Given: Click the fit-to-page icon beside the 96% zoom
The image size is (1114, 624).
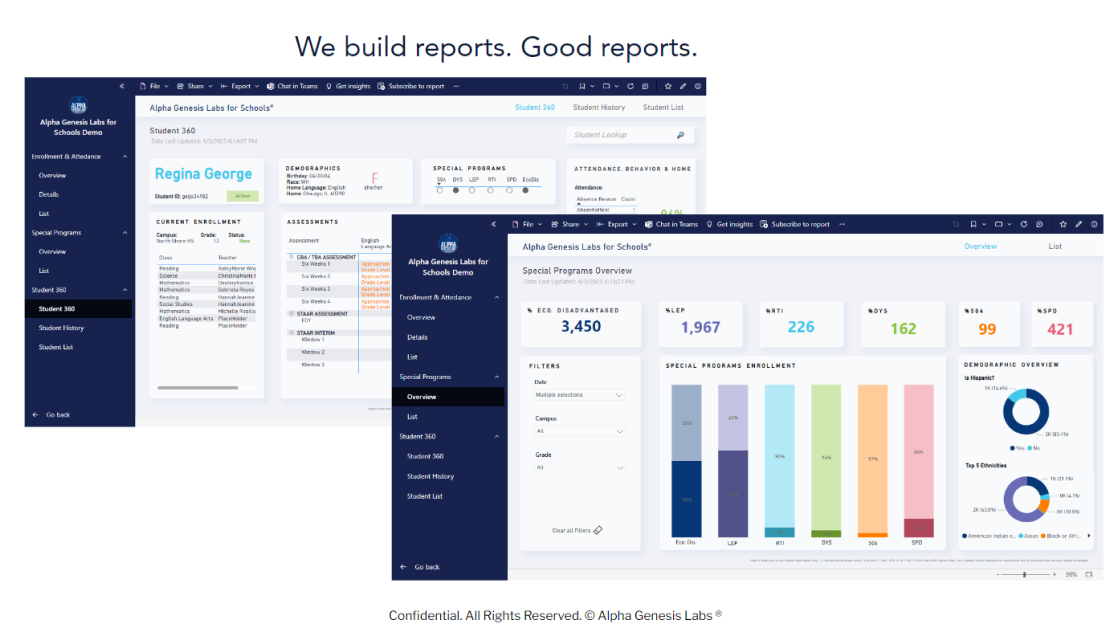Looking at the screenshot, I should coord(1088,574).
